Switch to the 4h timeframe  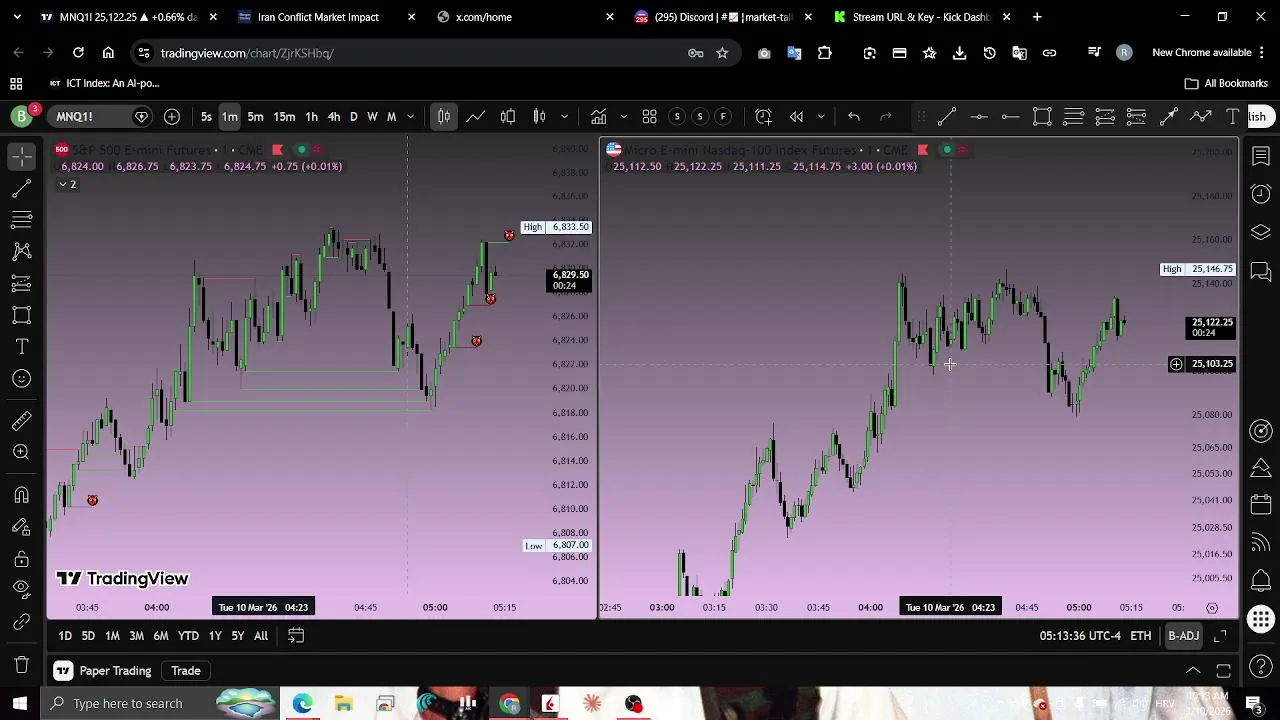point(334,117)
